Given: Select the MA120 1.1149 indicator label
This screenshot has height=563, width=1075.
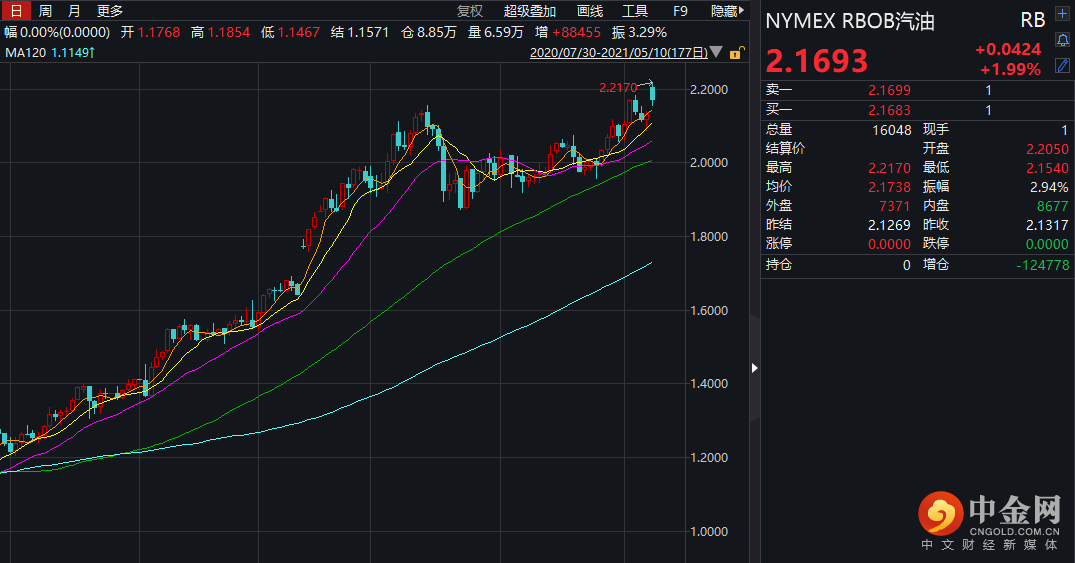Looking at the screenshot, I should [49, 52].
